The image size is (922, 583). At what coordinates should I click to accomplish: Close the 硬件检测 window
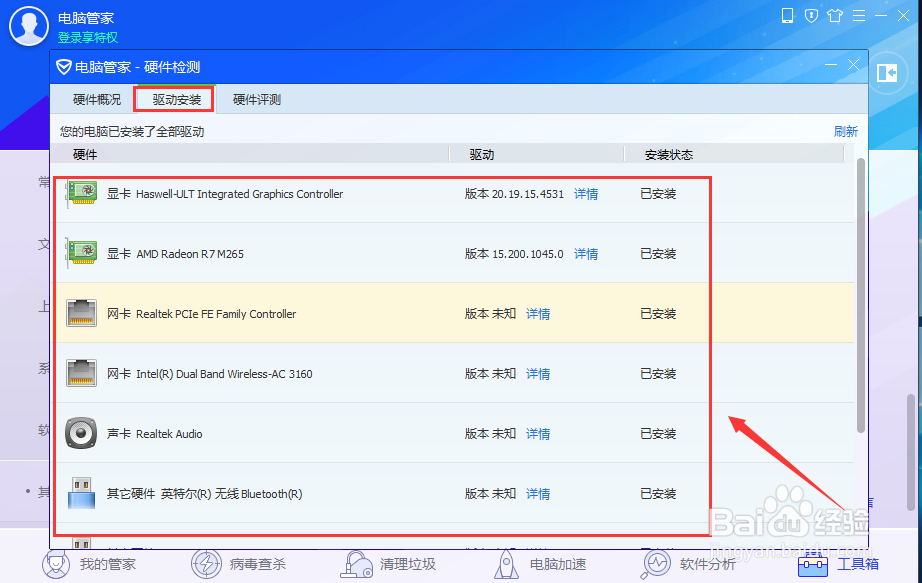tap(853, 65)
